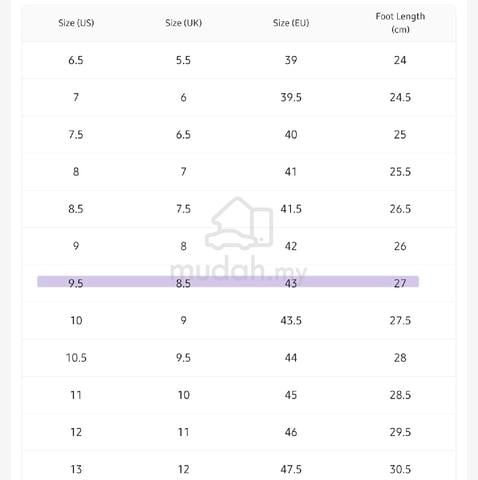Viewport: 478px width, 480px height.
Task: Select US size 10.5 cell
Action: [x=76, y=358]
